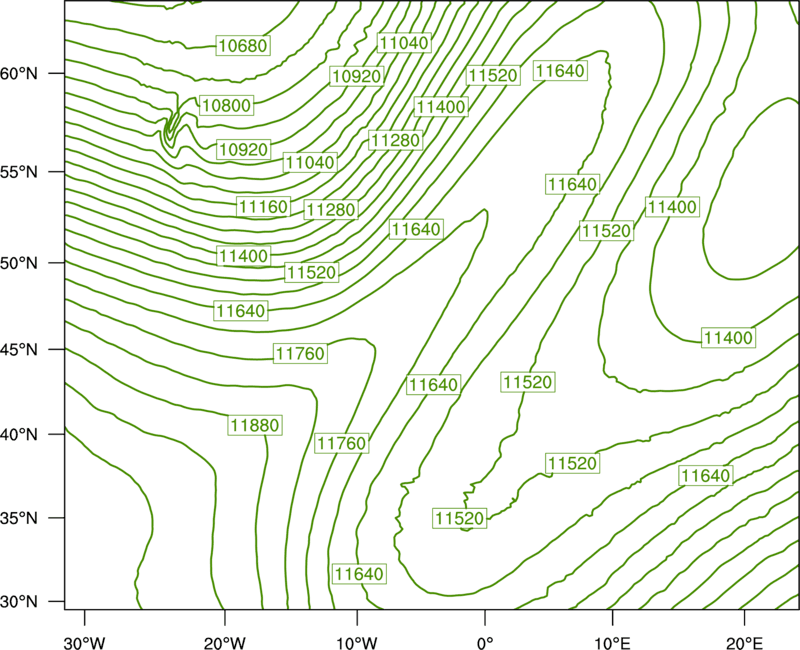Select the 55°N latitude axis label
The height and width of the screenshot is (650, 800).
click(x=19, y=172)
